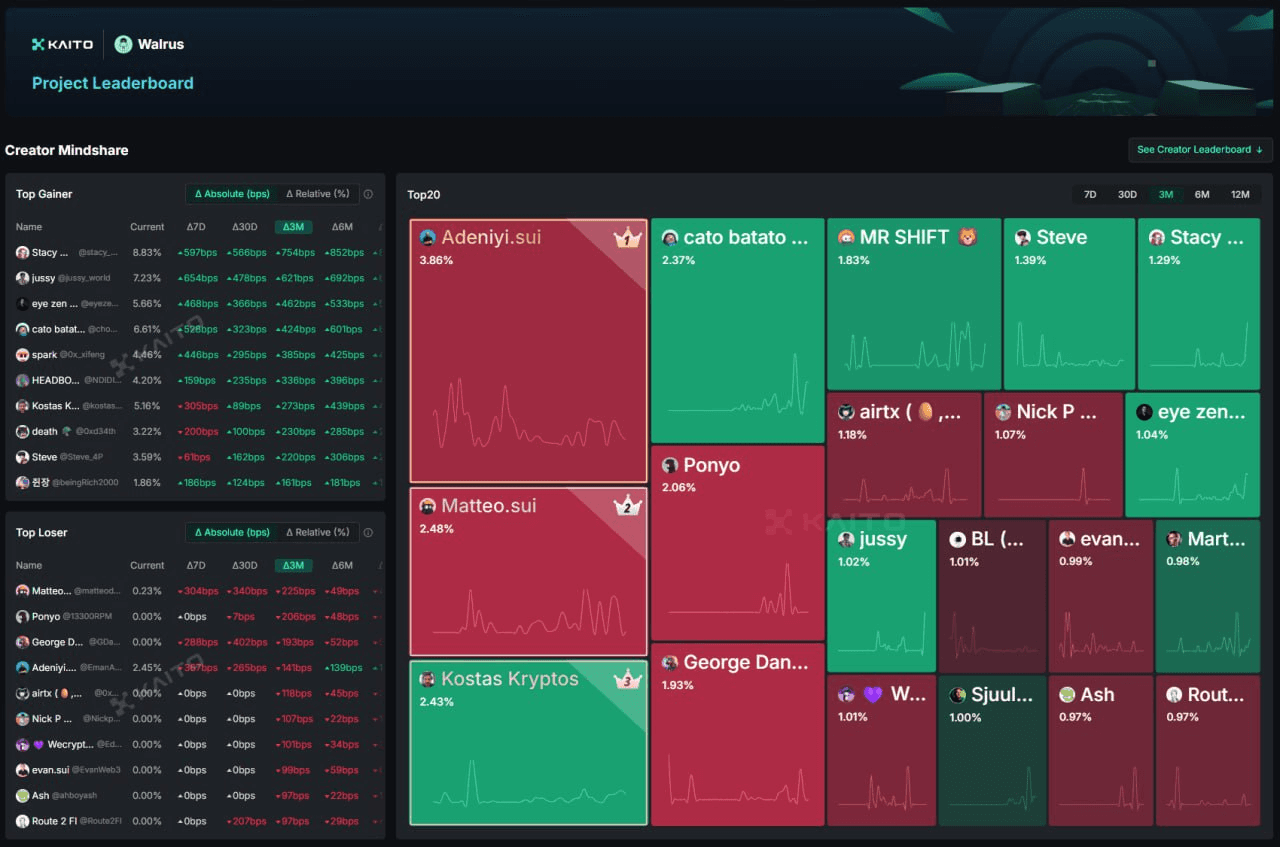The height and width of the screenshot is (847, 1280).
Task: Open the Ponyo 2.06% treemap tile
Action: click(738, 543)
